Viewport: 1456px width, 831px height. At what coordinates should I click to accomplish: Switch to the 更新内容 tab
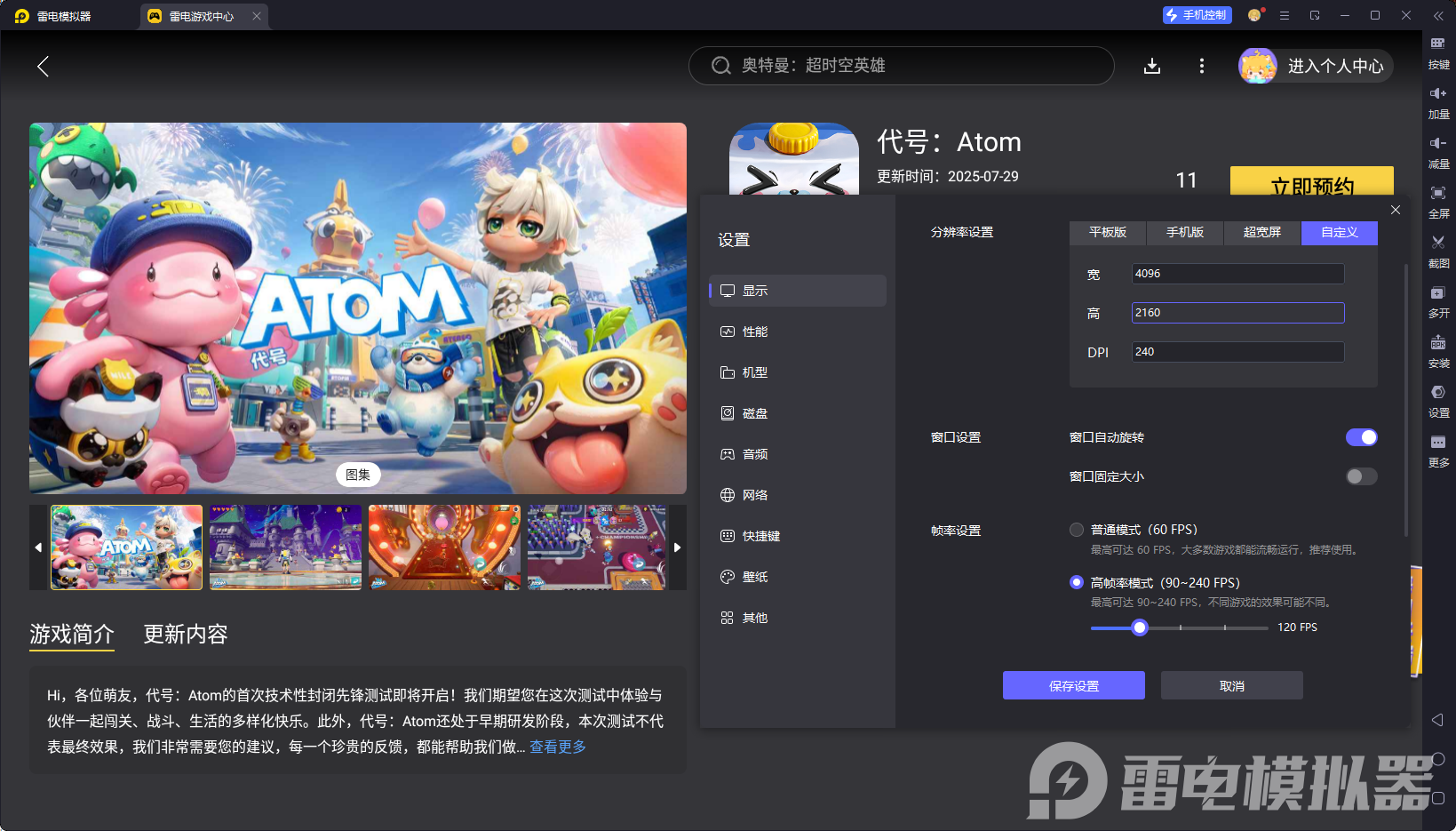(185, 634)
